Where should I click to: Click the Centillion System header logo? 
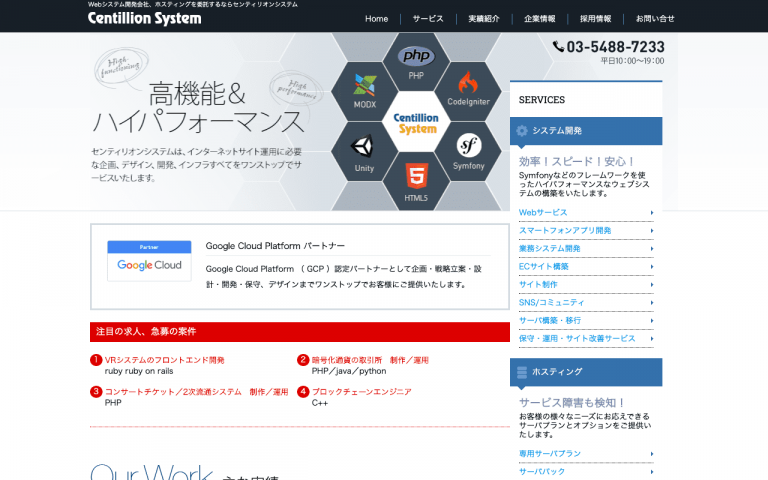pyautogui.click(x=144, y=19)
